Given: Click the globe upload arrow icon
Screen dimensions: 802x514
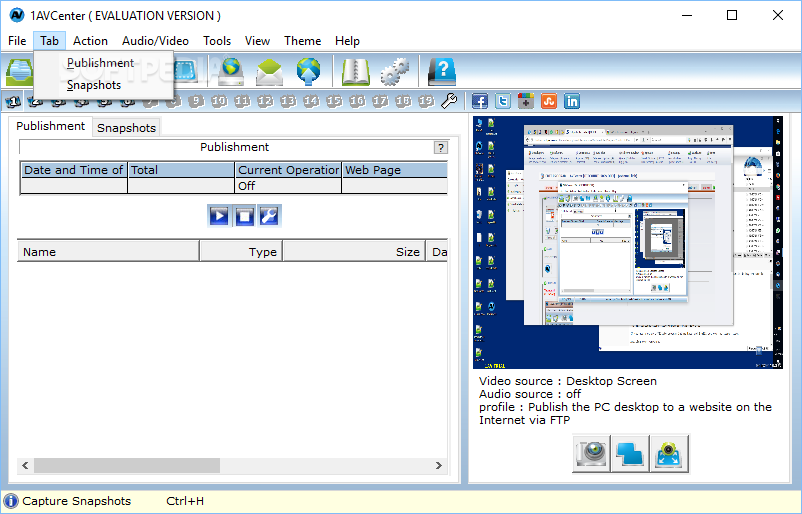Looking at the screenshot, I should tap(308, 72).
